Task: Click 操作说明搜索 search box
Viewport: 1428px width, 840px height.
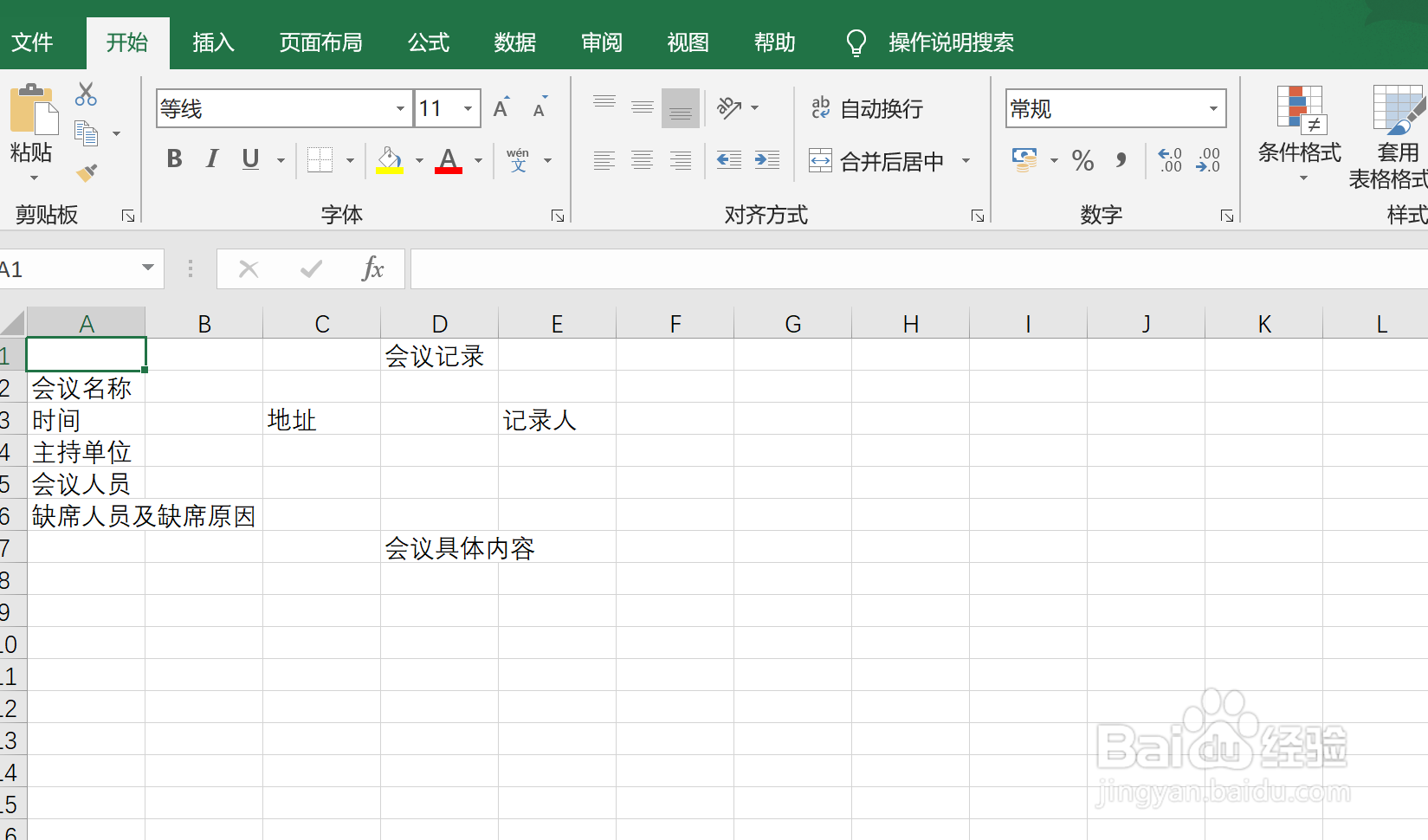Action: [950, 42]
